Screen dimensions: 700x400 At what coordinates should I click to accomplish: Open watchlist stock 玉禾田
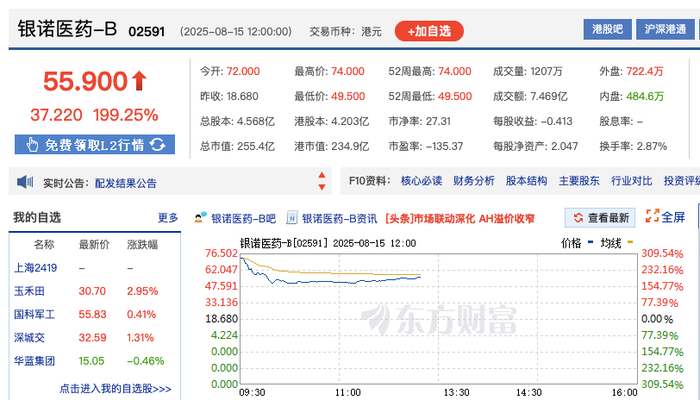pos(29,291)
